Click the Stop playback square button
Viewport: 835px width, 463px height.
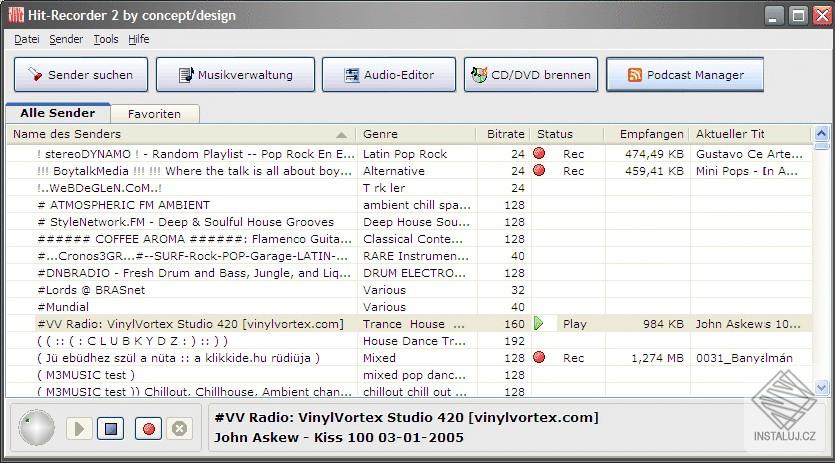[x=111, y=428]
